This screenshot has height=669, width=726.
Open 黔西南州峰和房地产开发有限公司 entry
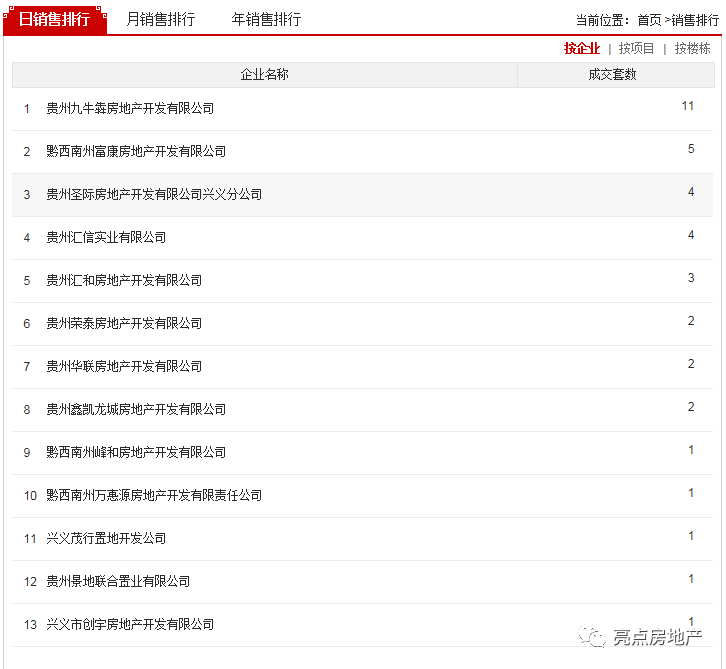point(136,452)
